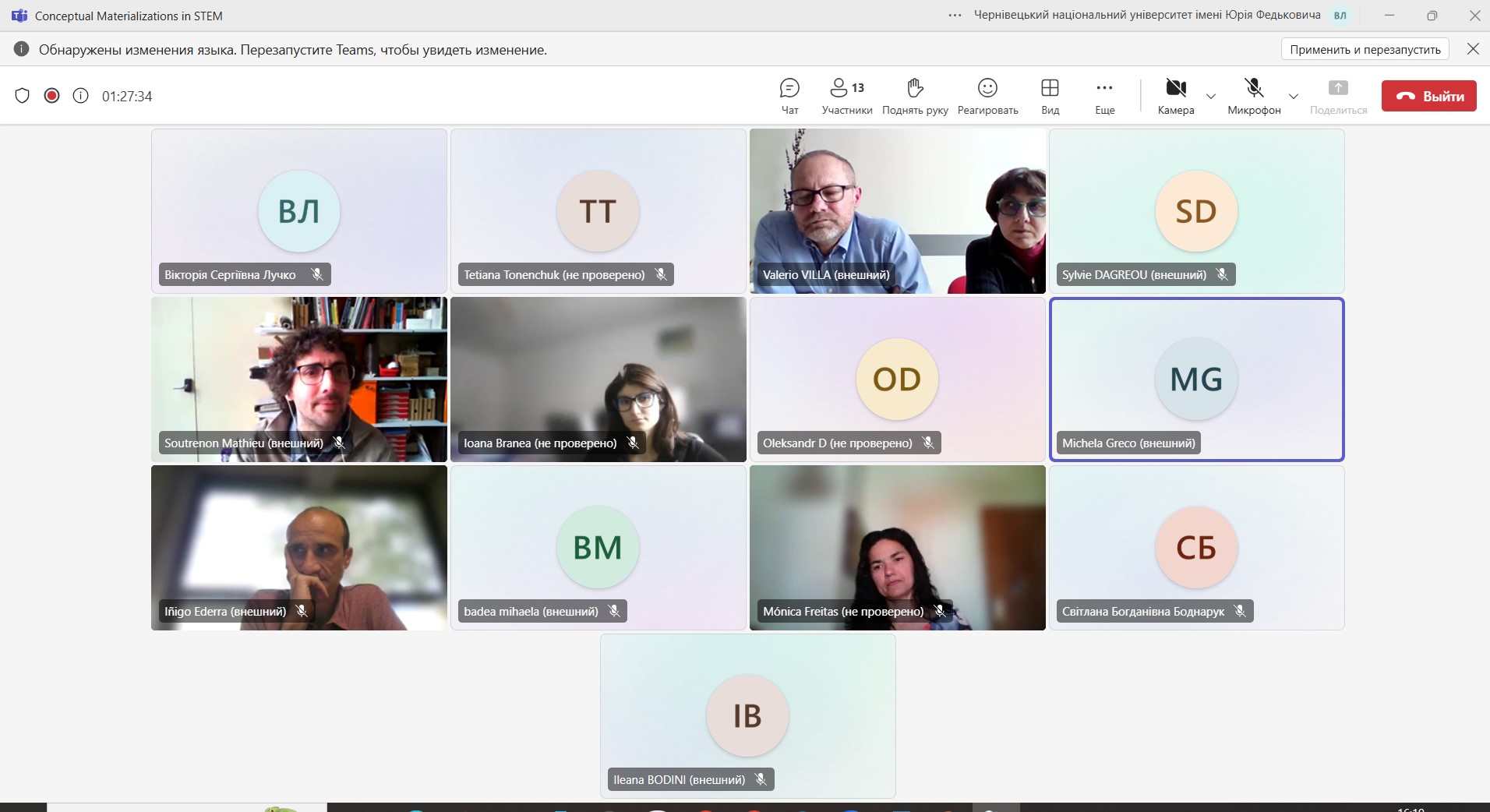Select Michela Greco participant tile
Screen dimensions: 1490x812
1197,380
